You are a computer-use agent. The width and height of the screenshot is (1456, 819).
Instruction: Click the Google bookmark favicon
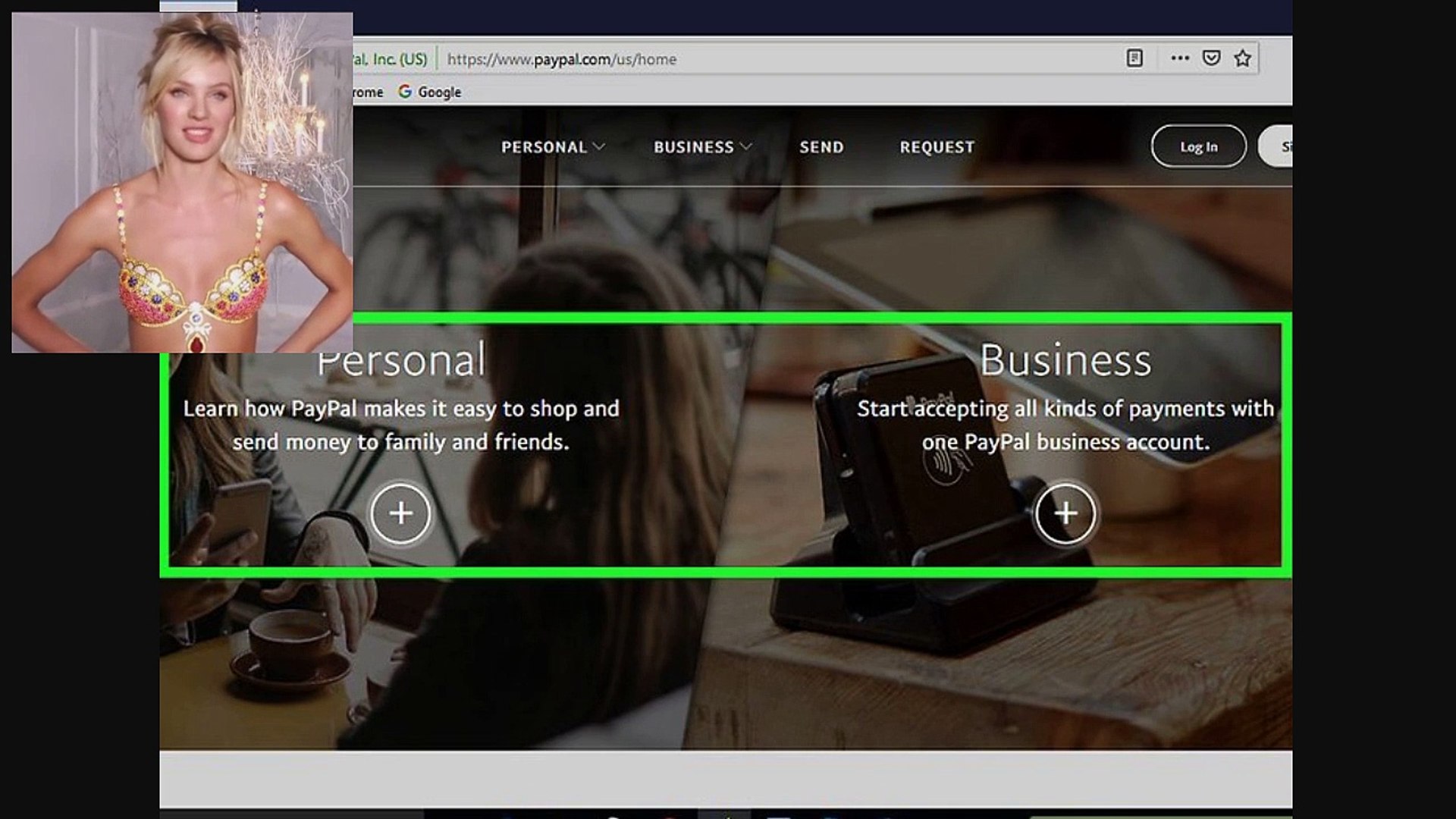coord(405,92)
